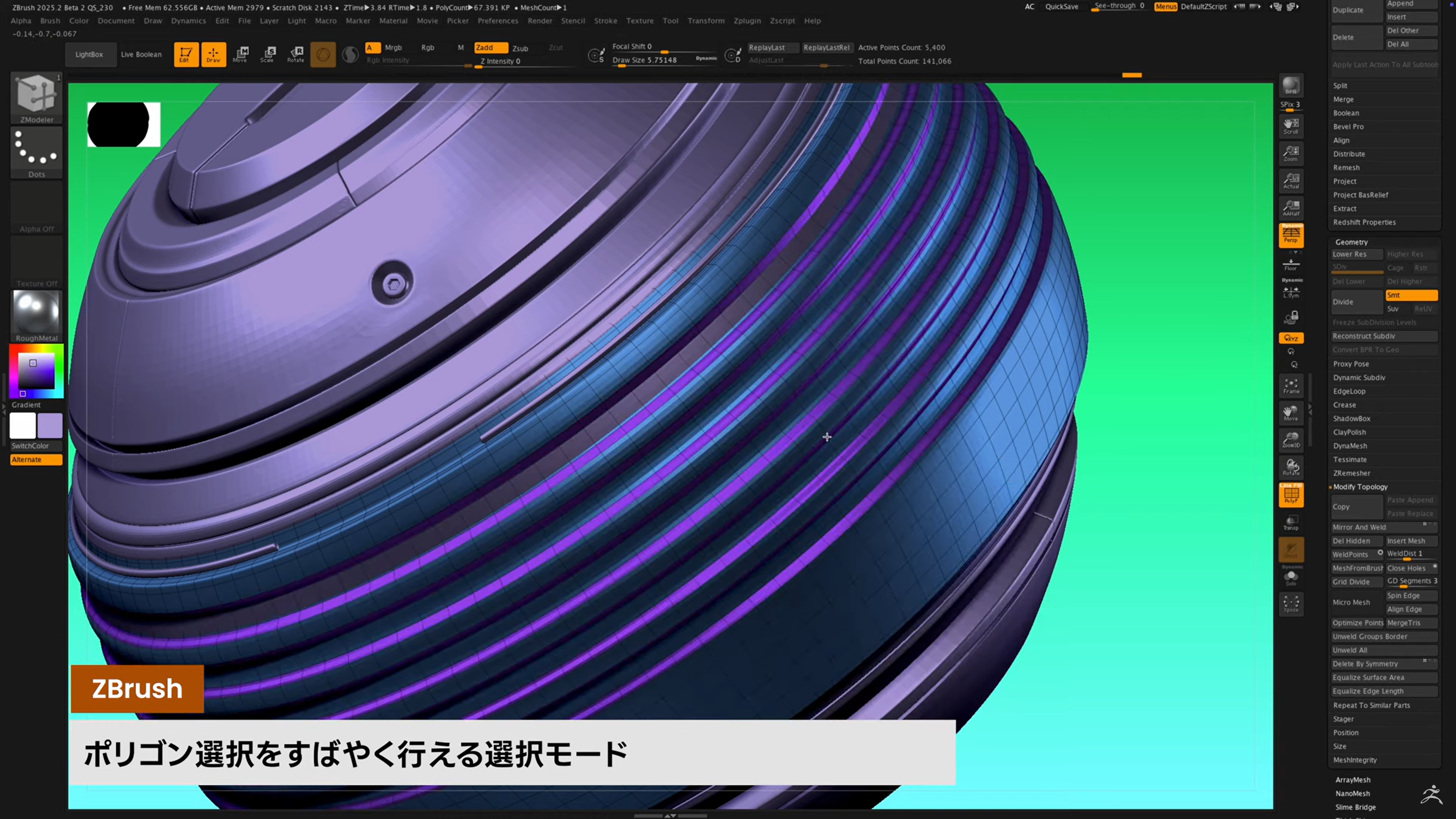Viewport: 1456px width, 819px height.
Task: Select the ZModeler brush thumbnail
Action: coord(36,94)
